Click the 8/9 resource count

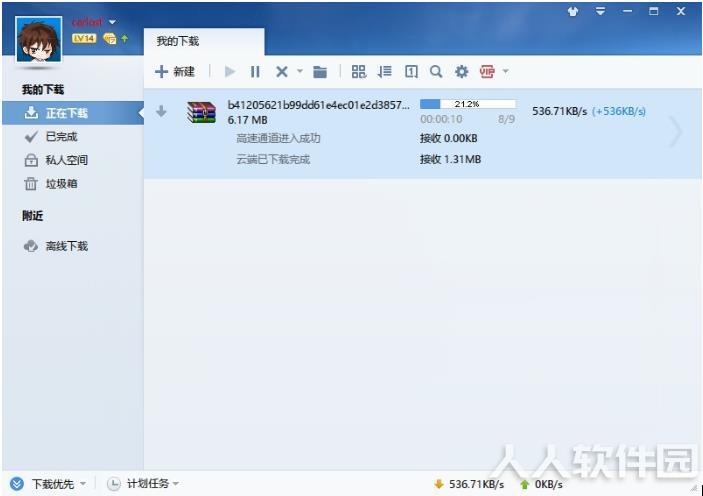(506, 119)
